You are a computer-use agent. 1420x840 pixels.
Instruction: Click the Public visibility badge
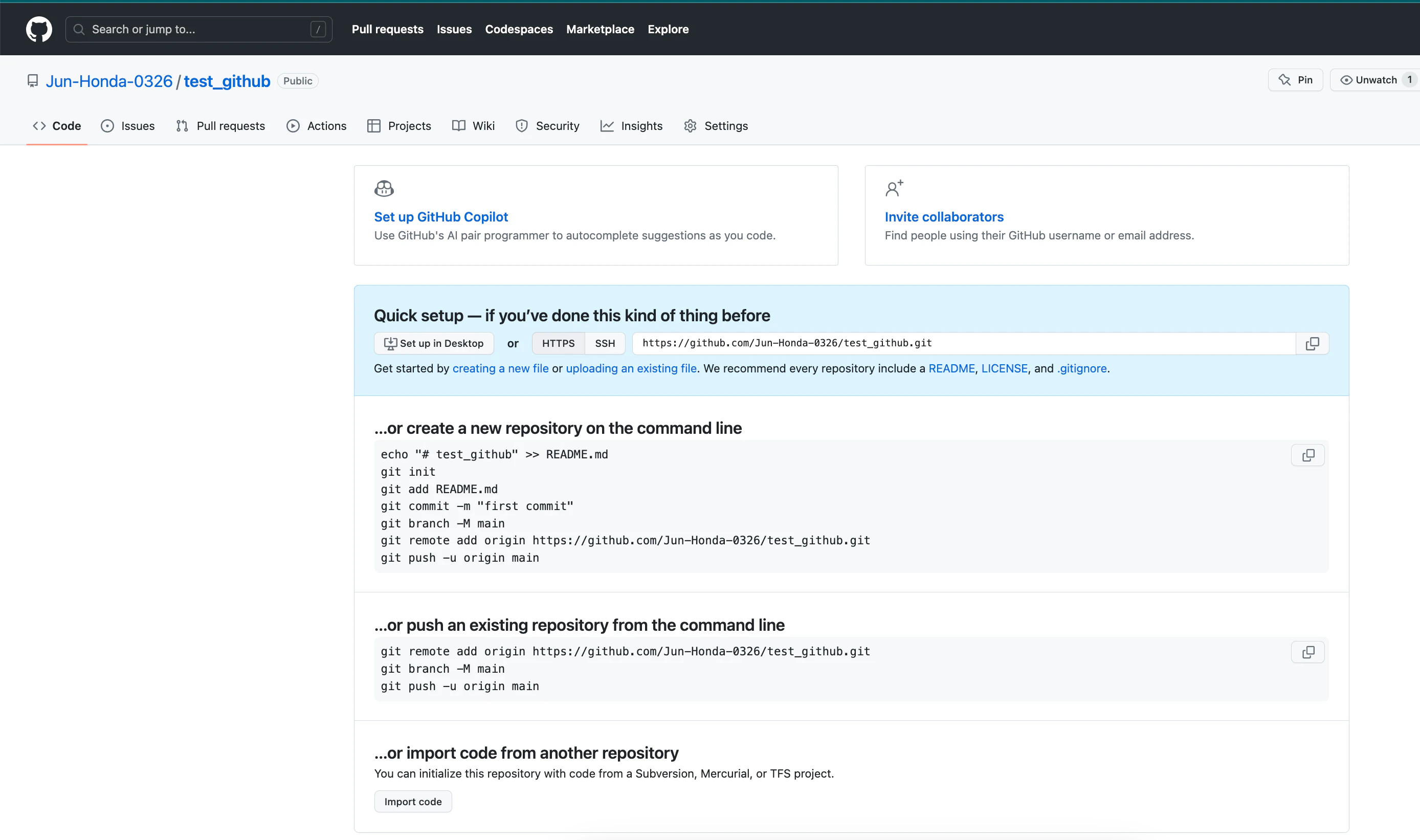coord(298,81)
